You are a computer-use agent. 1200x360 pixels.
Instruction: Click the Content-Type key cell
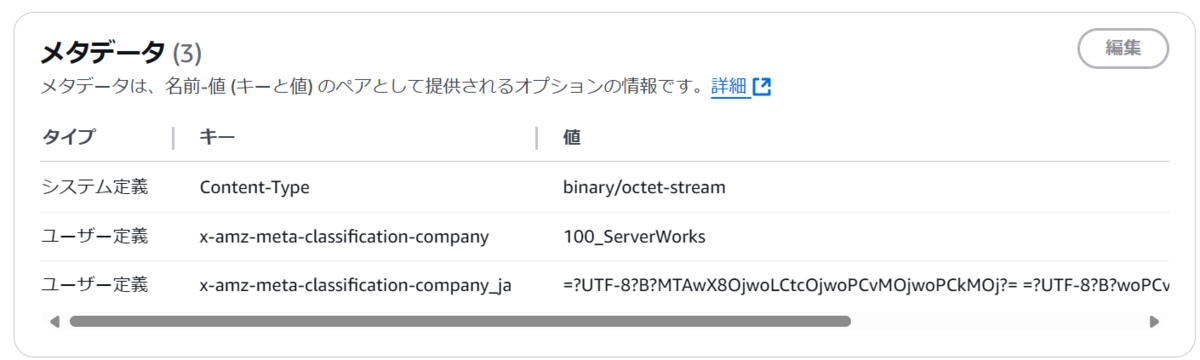(255, 187)
